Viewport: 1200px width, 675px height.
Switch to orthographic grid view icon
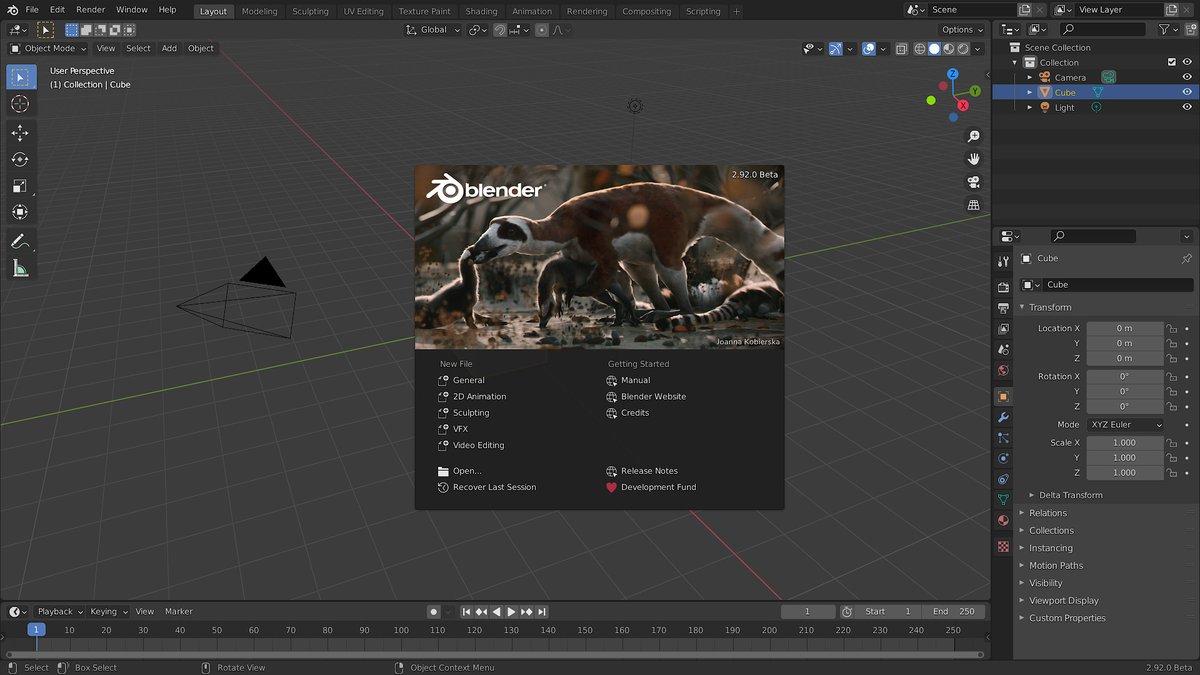point(973,205)
